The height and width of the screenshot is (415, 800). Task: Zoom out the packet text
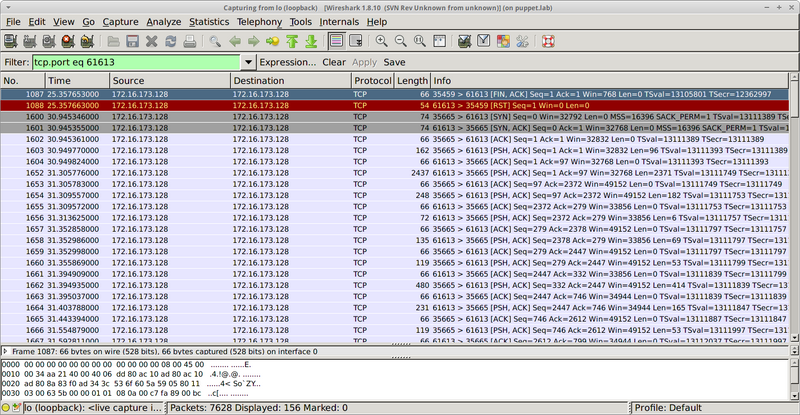tap(401, 41)
